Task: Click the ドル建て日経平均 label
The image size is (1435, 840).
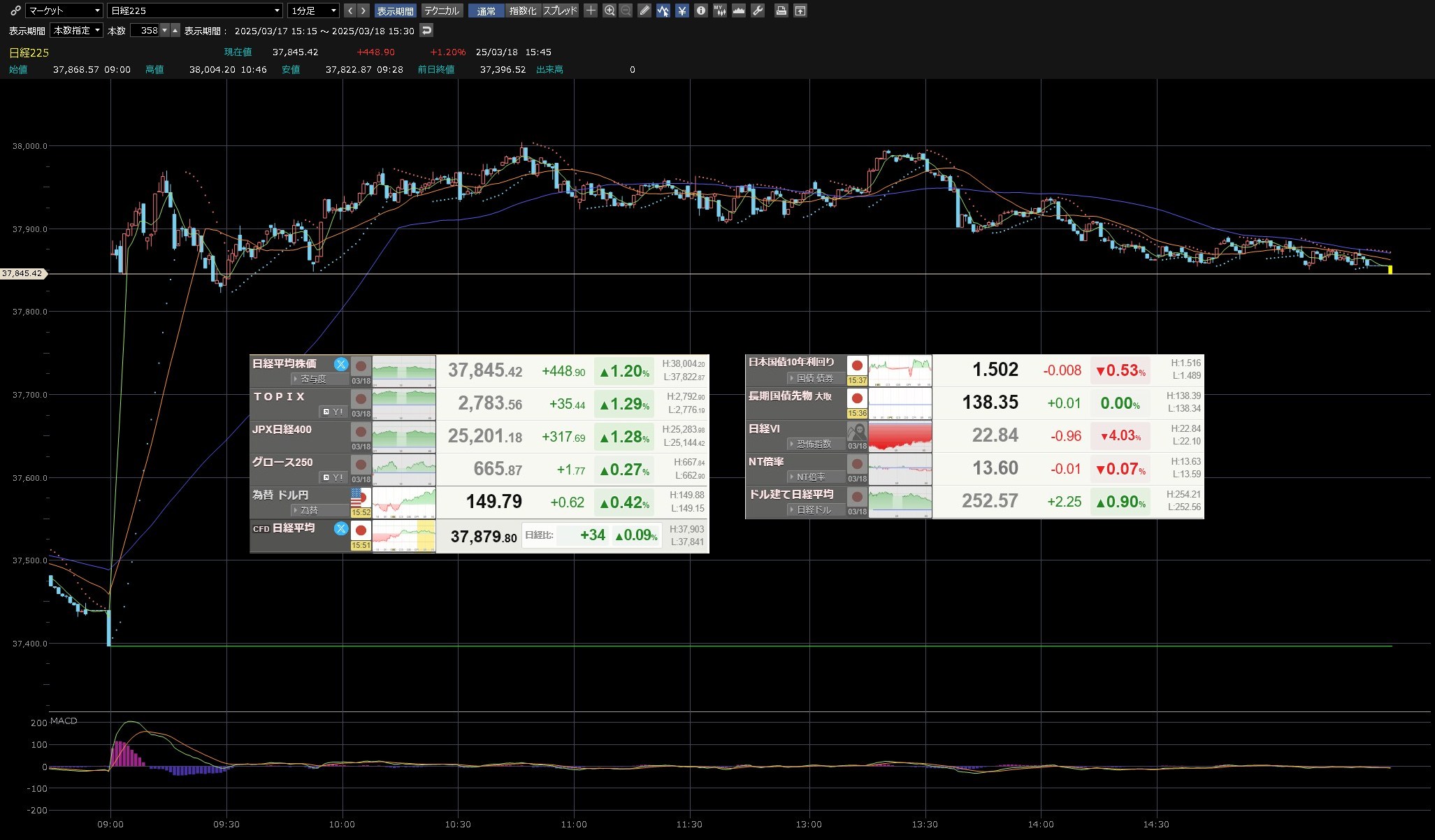Action: 791,494
